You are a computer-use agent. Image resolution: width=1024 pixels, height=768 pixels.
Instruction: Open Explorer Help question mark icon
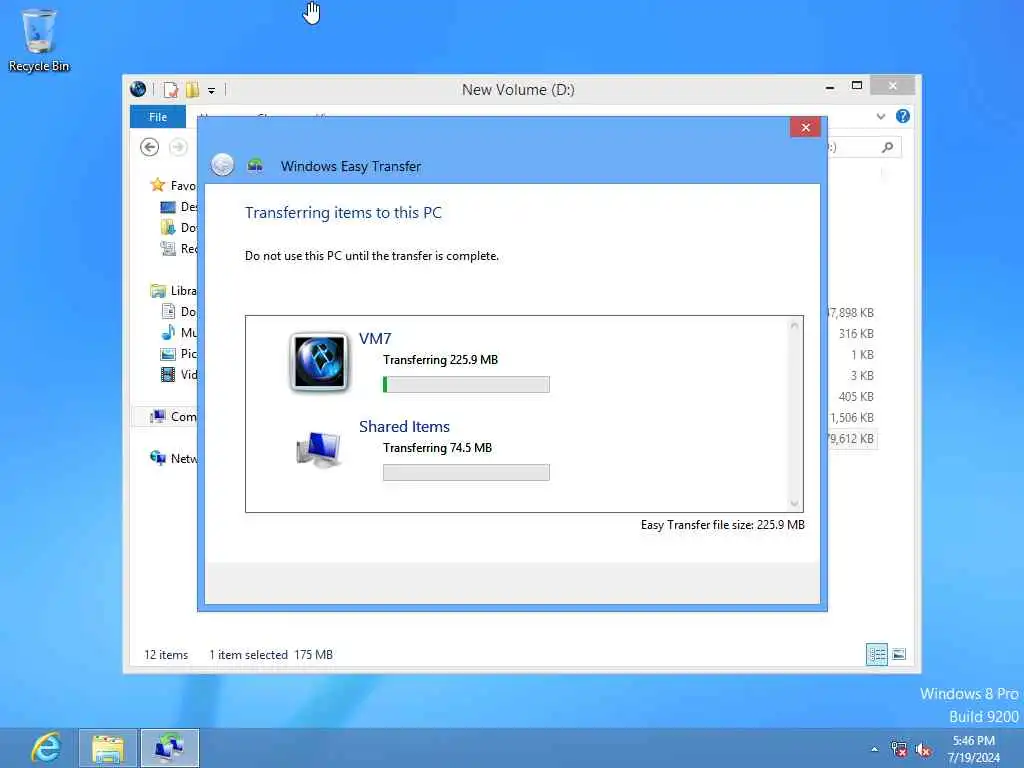click(x=903, y=116)
